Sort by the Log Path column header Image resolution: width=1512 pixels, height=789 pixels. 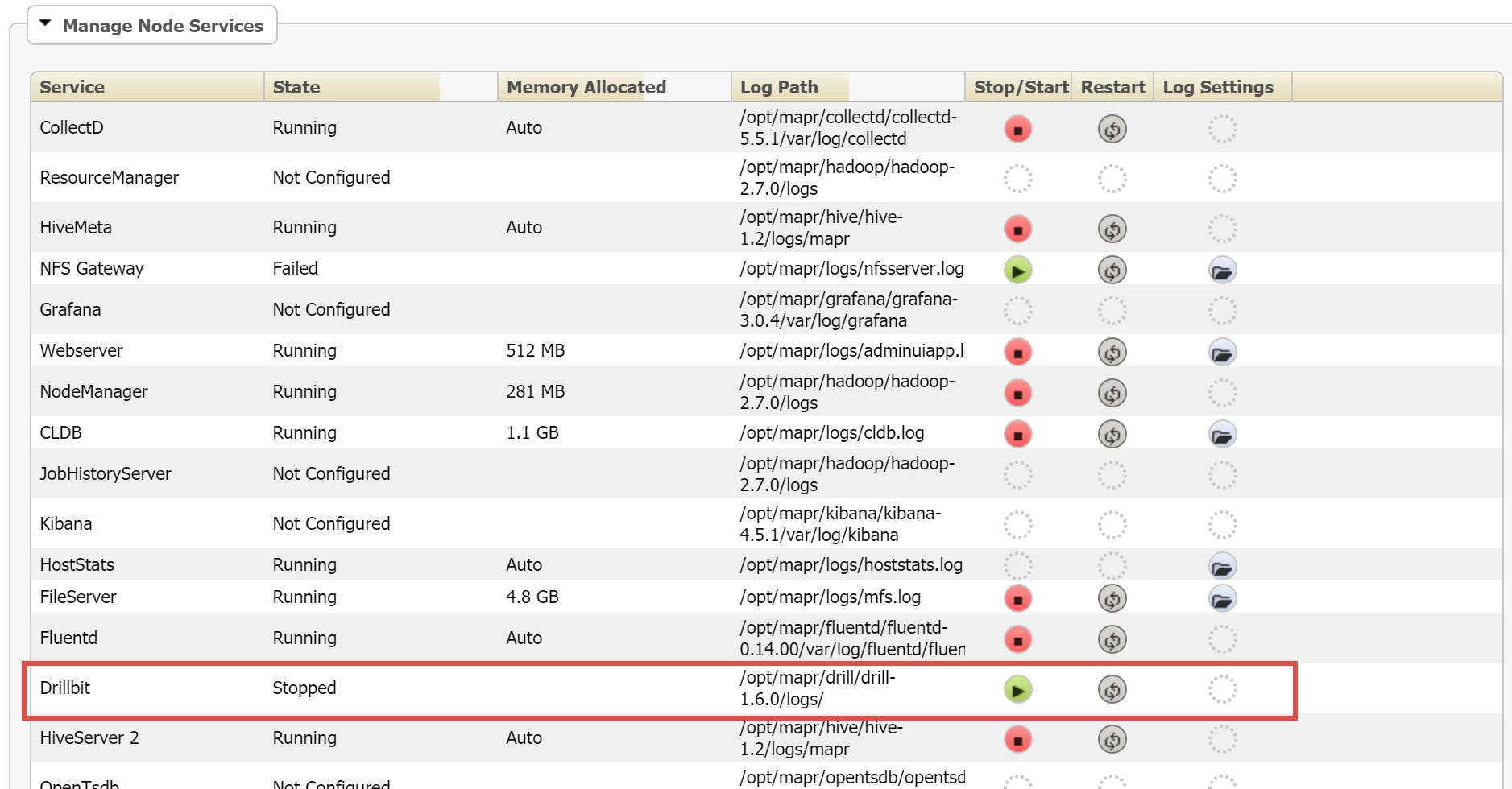(847, 87)
